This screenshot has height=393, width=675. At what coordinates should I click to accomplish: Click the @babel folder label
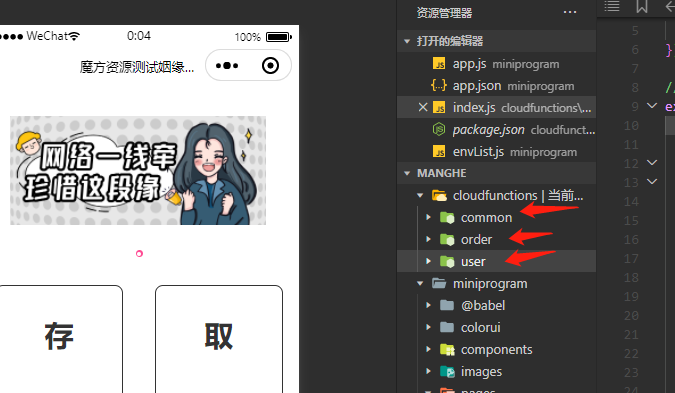(483, 305)
